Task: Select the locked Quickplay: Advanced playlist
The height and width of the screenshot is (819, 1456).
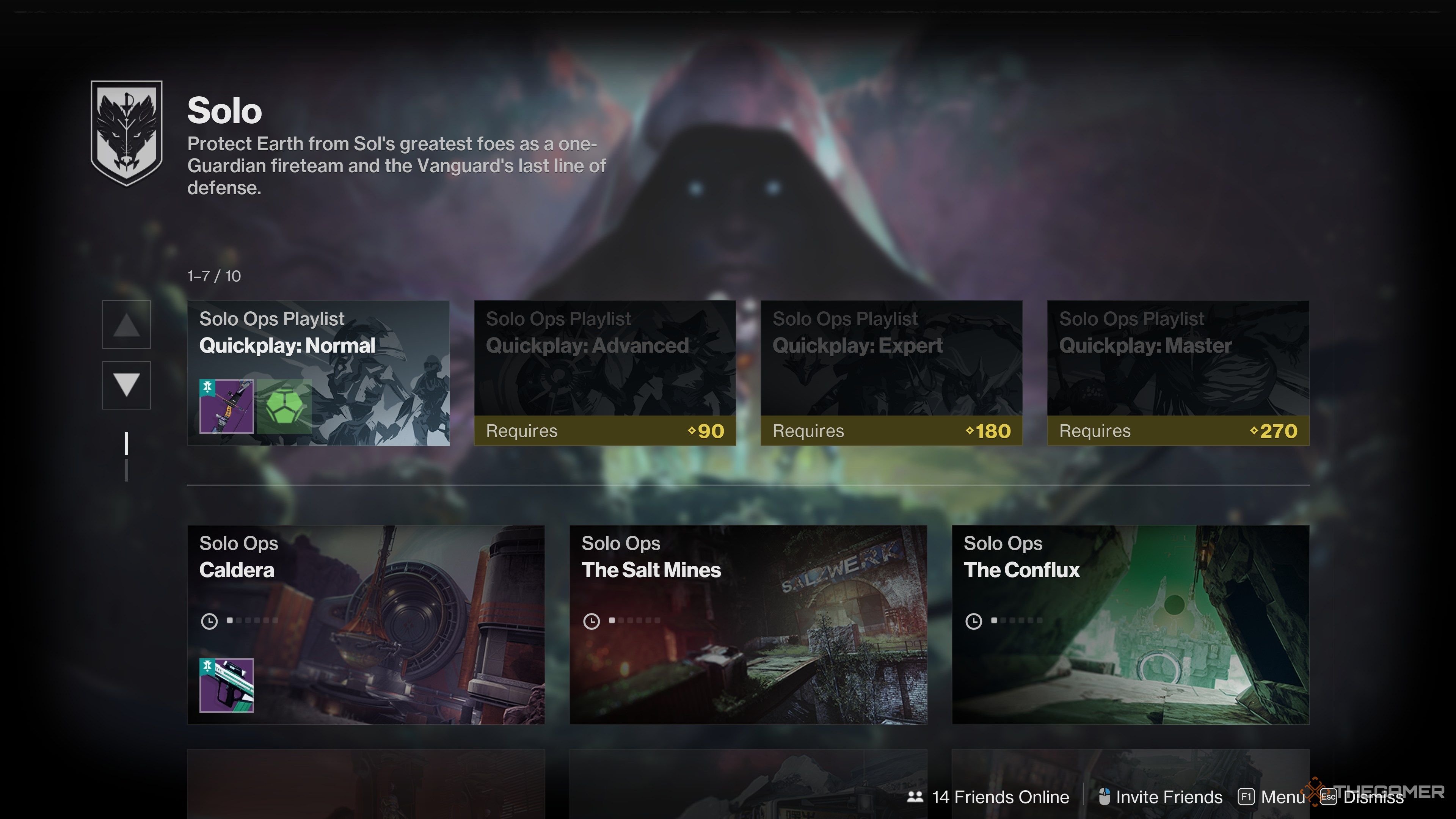Action: click(605, 373)
